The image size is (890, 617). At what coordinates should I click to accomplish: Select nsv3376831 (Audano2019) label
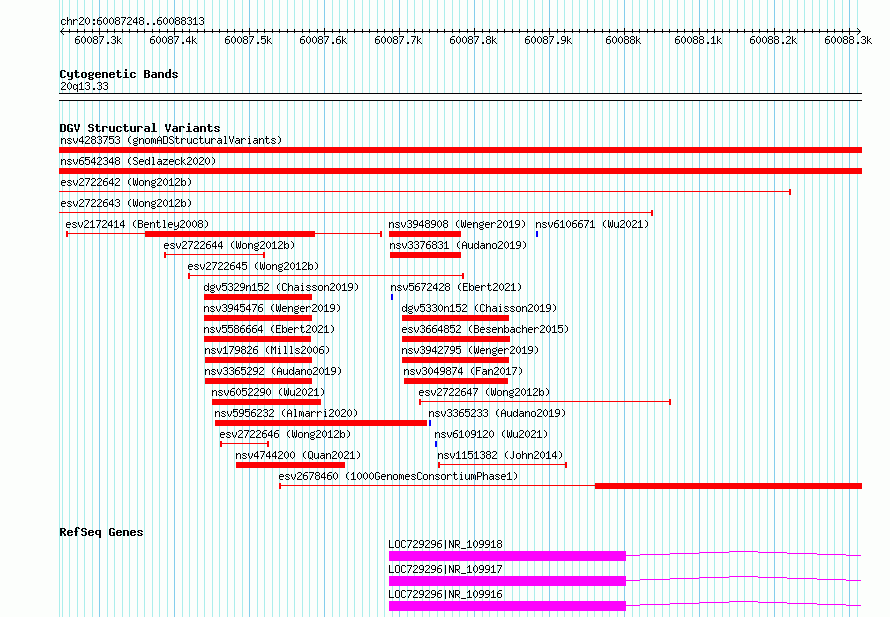point(458,245)
